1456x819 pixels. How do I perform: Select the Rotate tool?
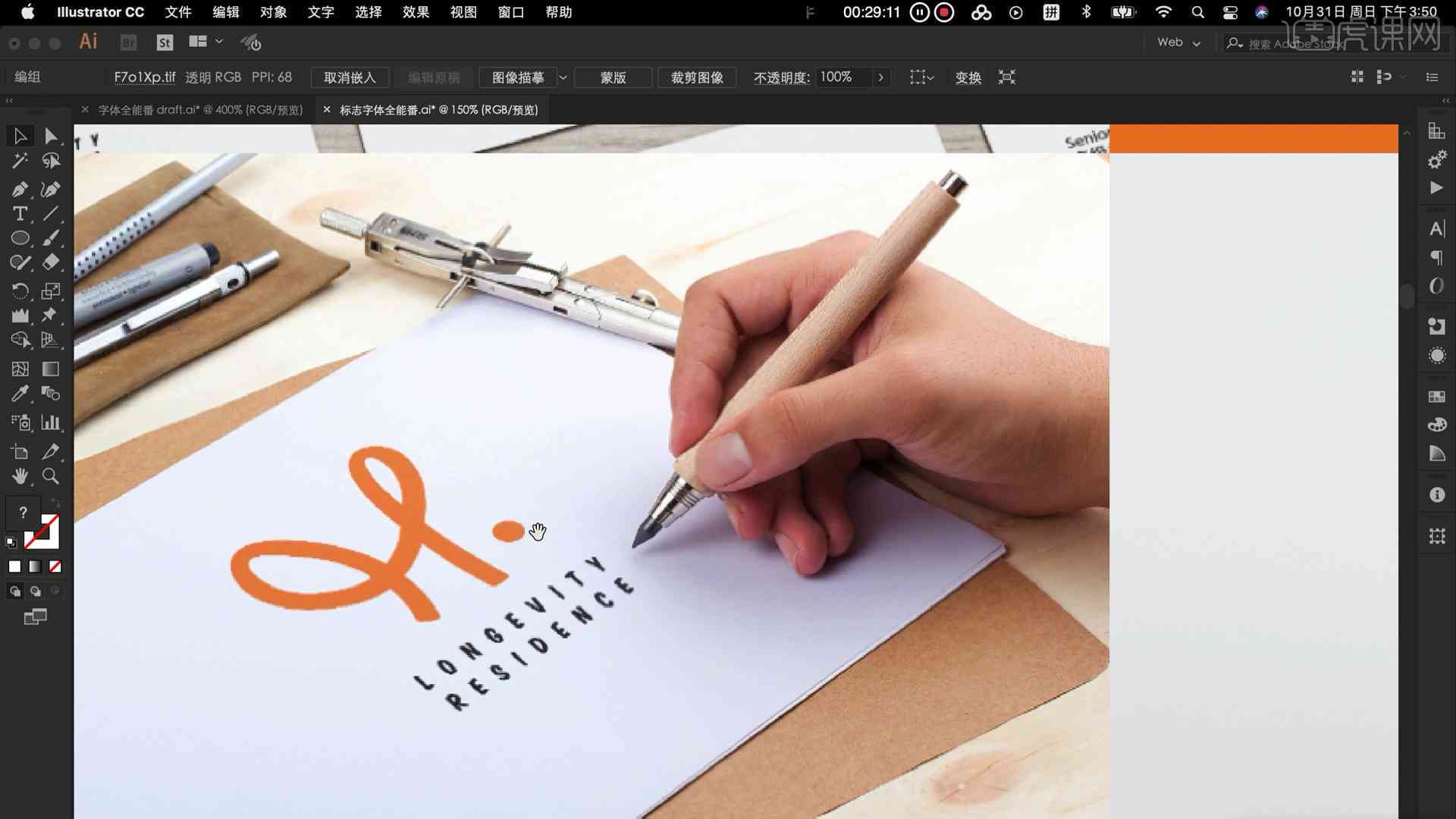[x=20, y=290]
